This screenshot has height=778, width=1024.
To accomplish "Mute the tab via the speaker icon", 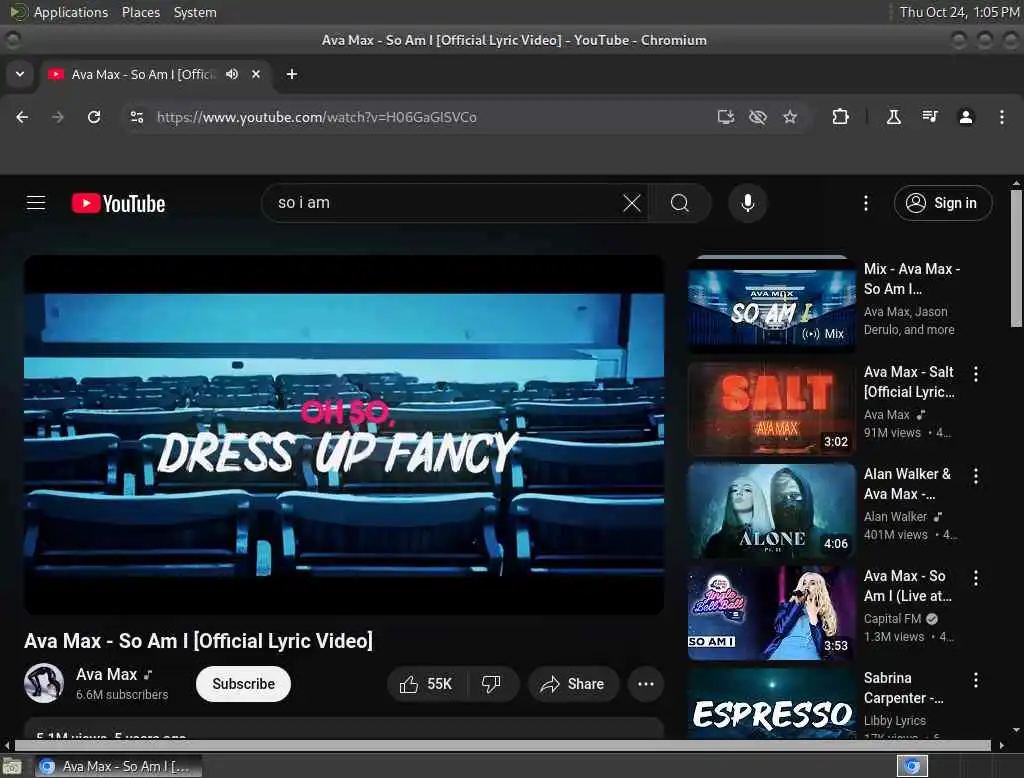I will 232,74.
